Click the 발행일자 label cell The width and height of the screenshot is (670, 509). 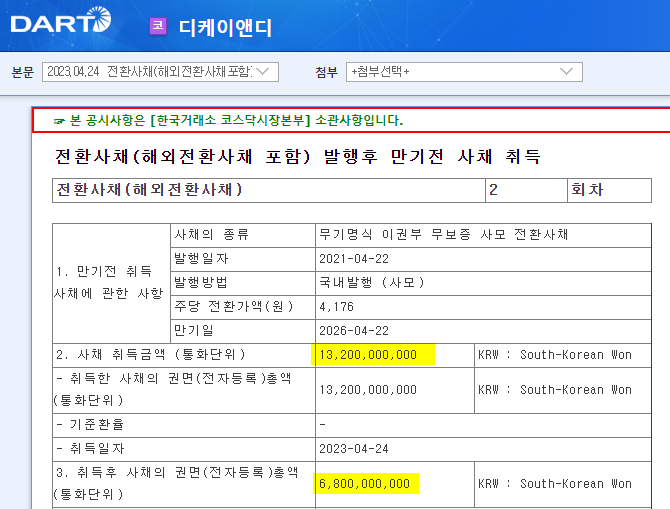point(243,259)
